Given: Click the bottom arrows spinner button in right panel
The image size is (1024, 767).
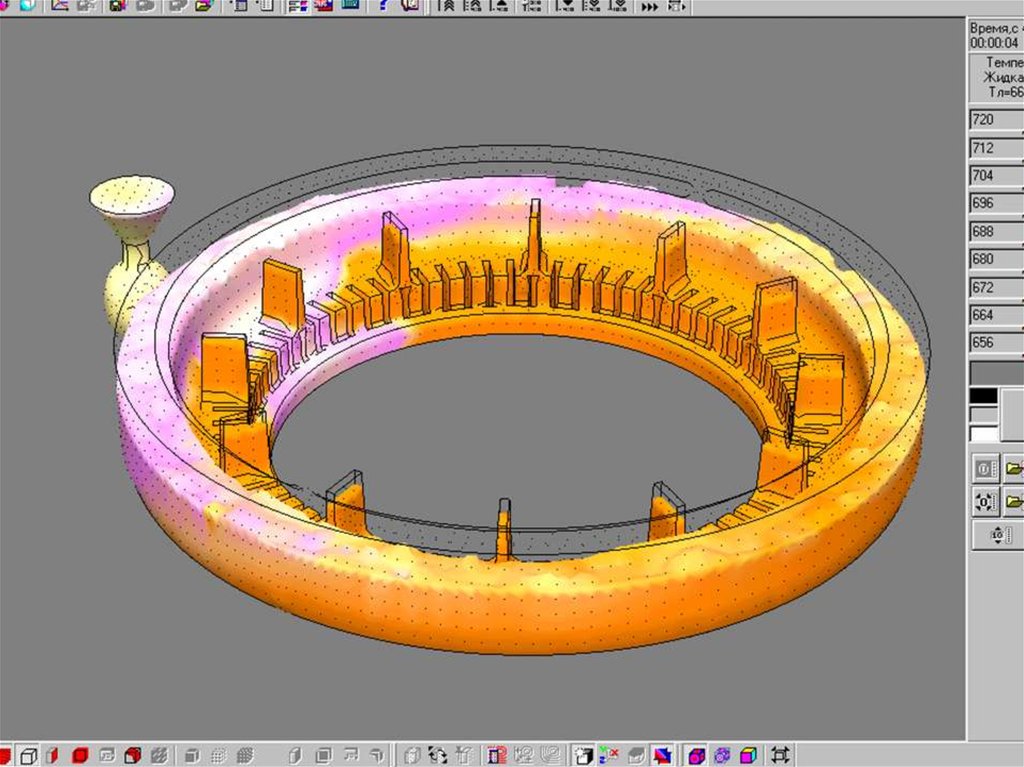Looking at the screenshot, I should 998,536.
